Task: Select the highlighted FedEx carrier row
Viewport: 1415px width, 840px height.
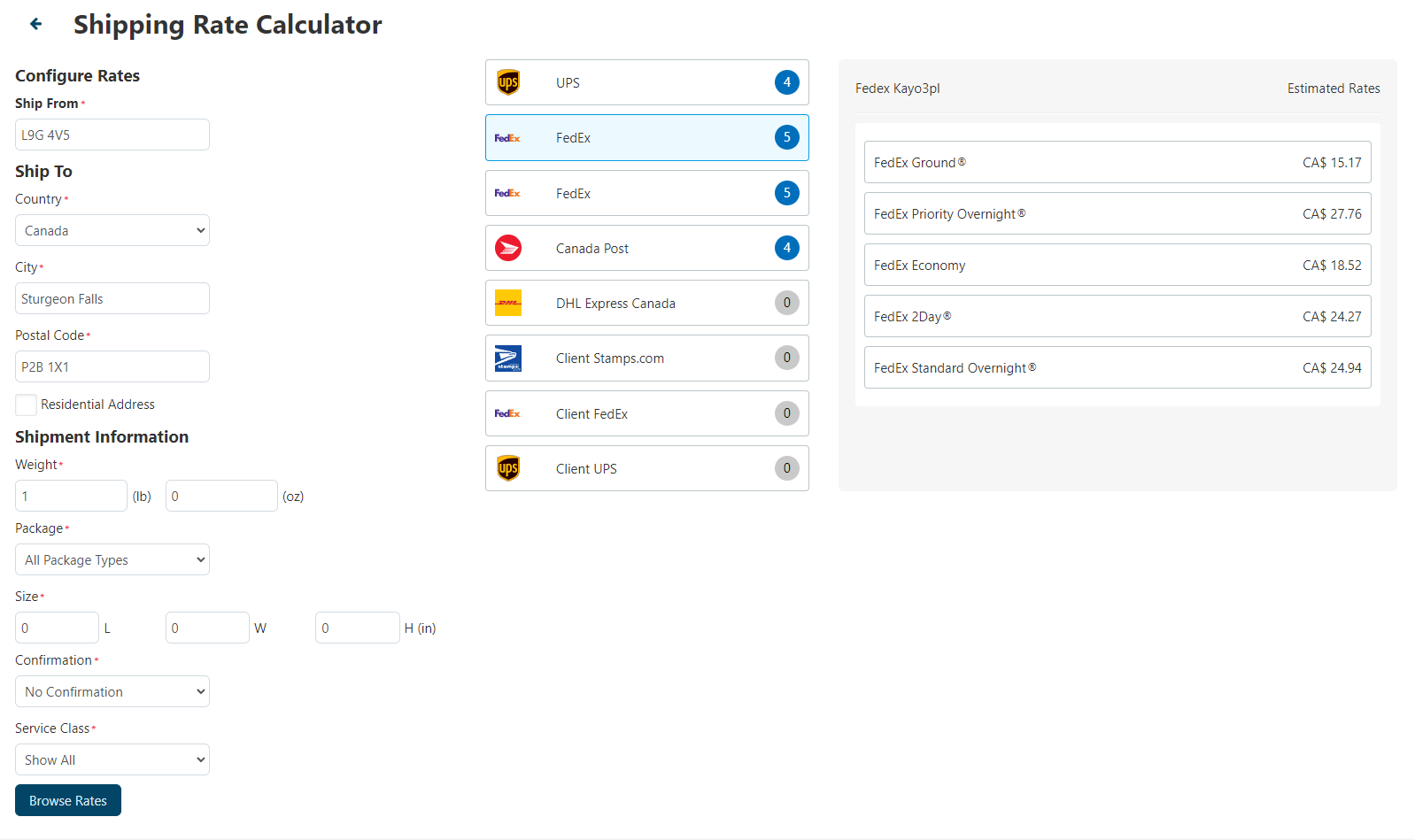Action: click(x=646, y=138)
